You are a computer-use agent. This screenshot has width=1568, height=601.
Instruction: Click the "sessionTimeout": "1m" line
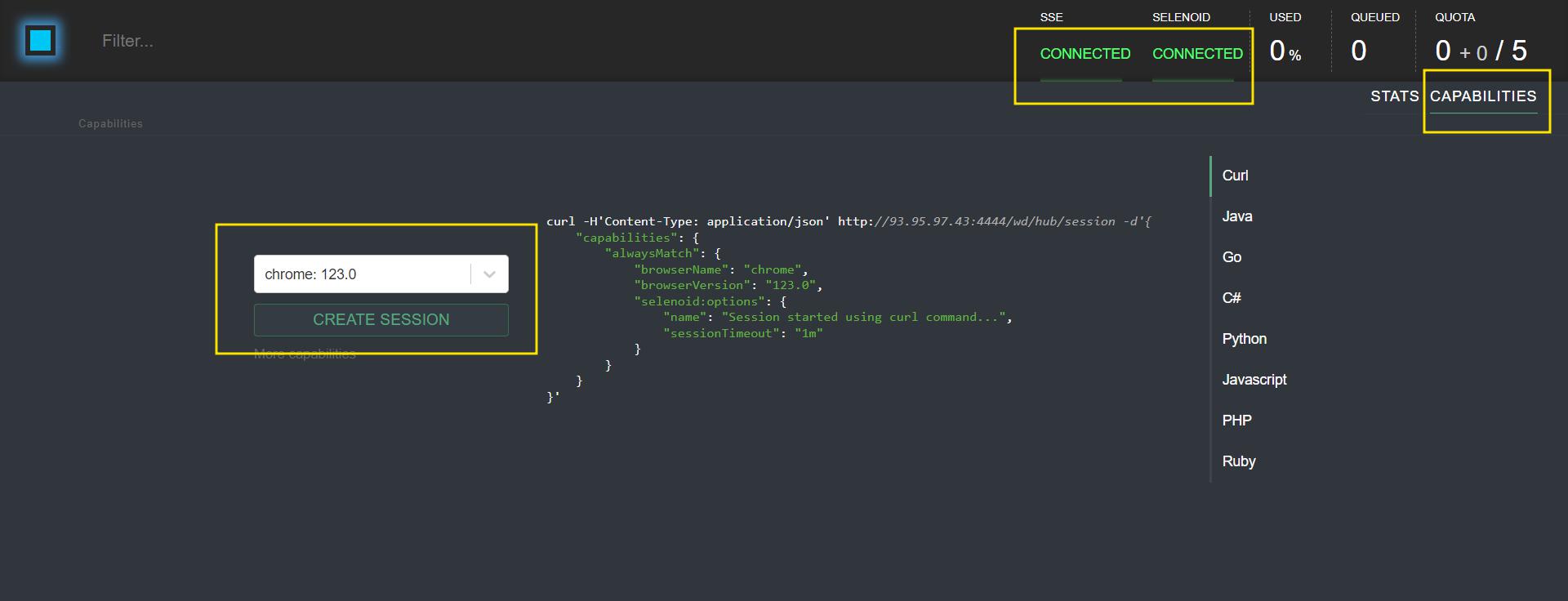click(x=743, y=333)
